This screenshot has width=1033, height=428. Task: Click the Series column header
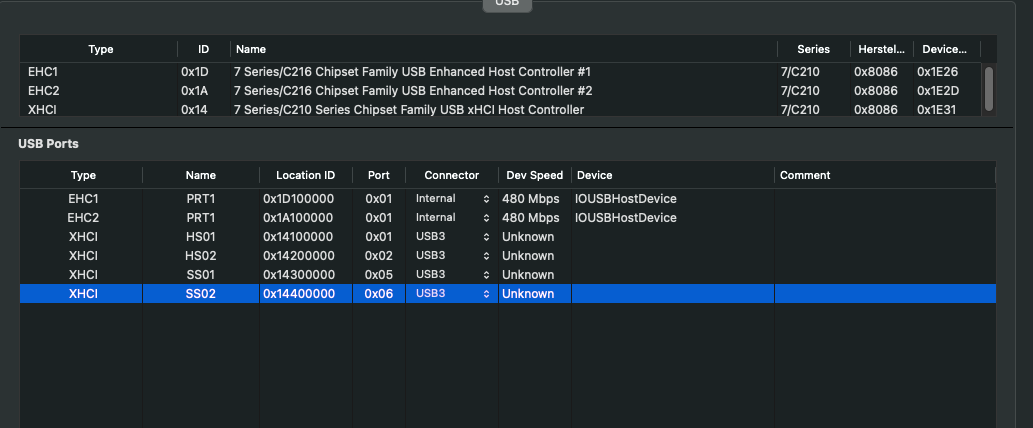[813, 49]
